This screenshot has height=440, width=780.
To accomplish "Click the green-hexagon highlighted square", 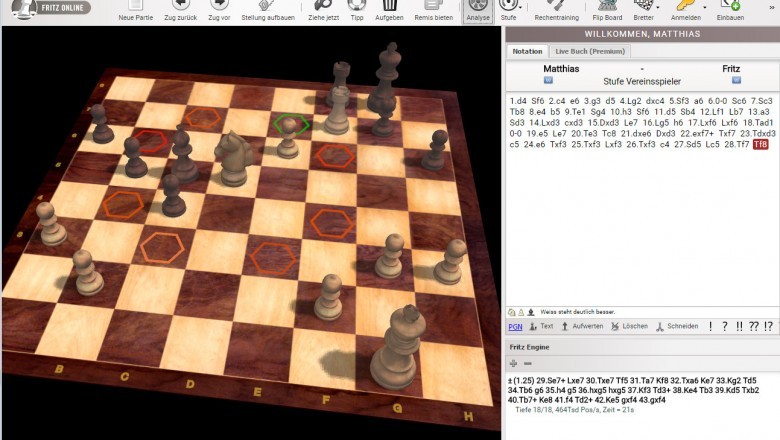I will (291, 124).
